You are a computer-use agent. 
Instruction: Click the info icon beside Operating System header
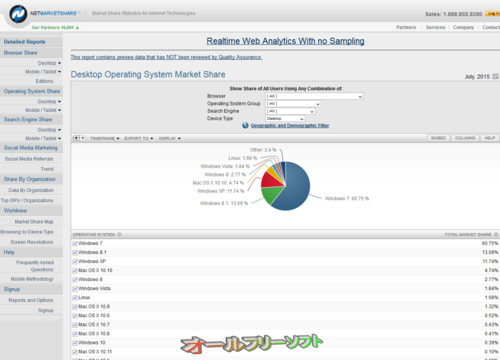tap(119, 234)
